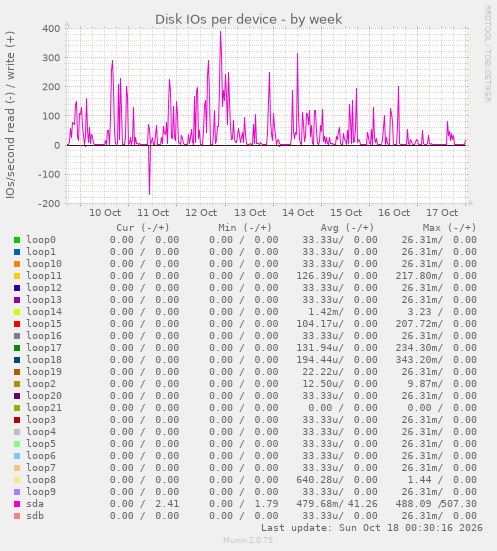The height and width of the screenshot is (551, 497).
Task: Select the loop4 legend label
Action: [41, 432]
